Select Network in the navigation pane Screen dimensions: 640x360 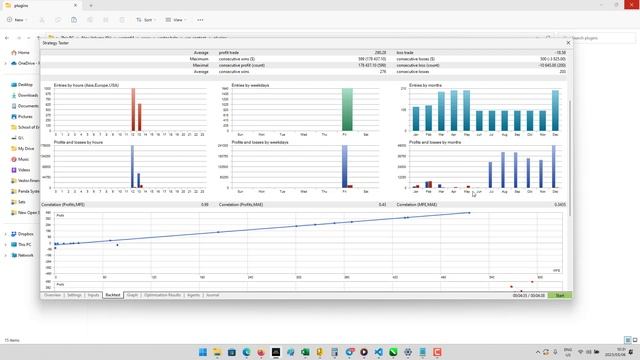tap(22, 255)
